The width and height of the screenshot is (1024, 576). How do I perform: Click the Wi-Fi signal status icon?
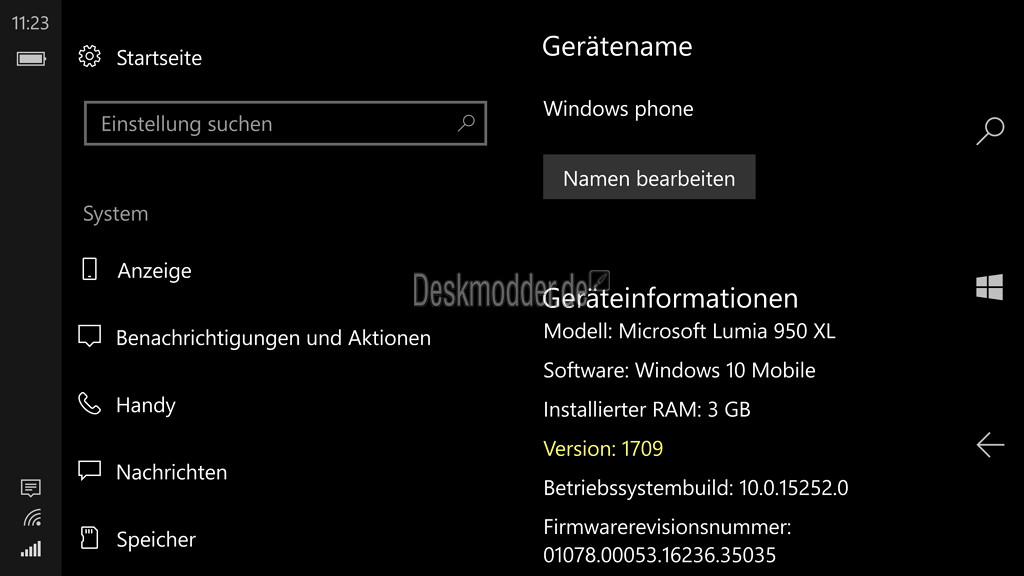(x=32, y=518)
